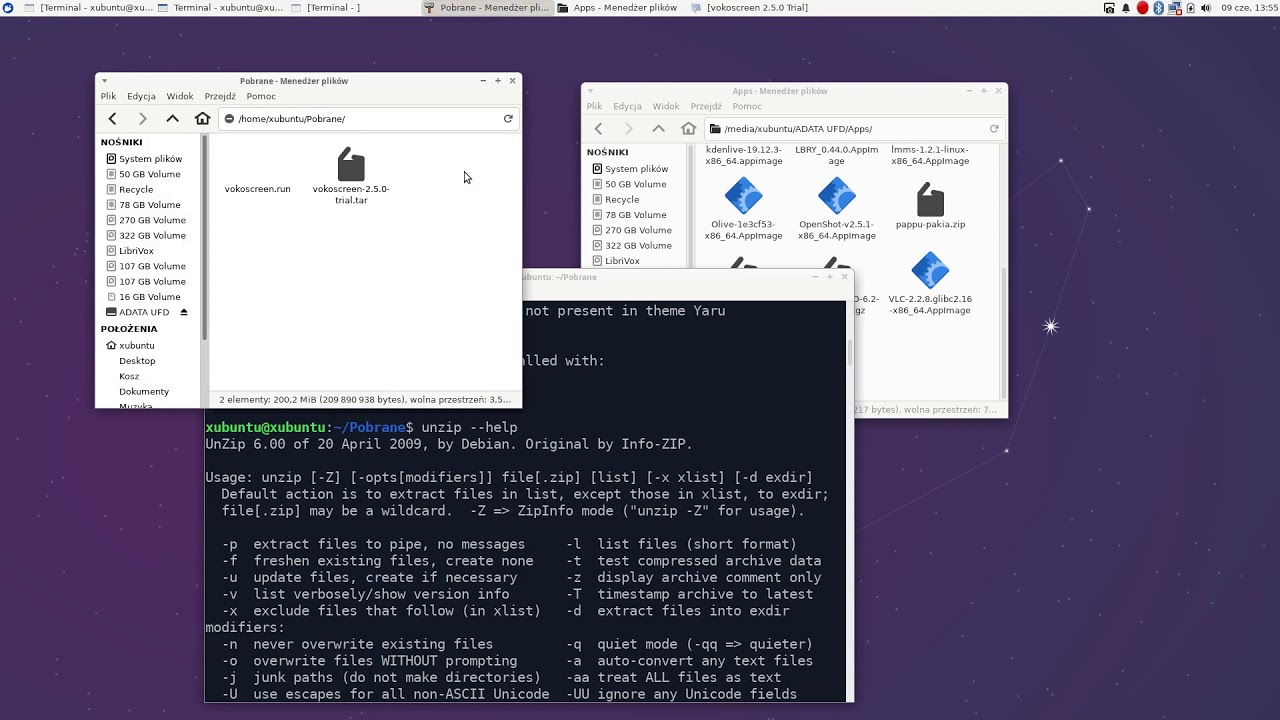Click home icon in Apps window
The width and height of the screenshot is (1280, 720).
tap(688, 128)
